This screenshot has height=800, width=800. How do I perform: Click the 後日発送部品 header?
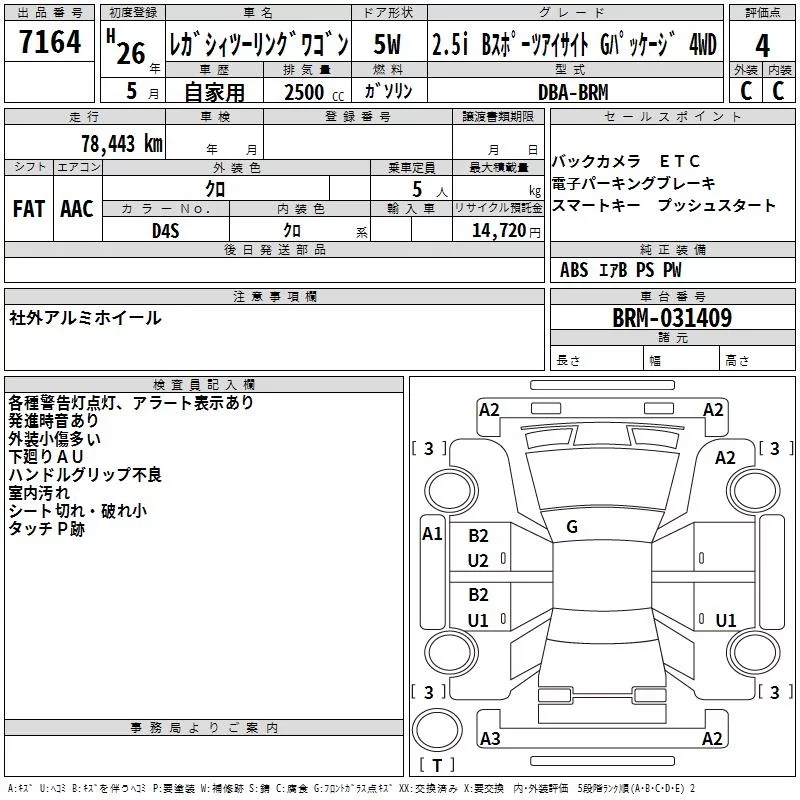(x=274, y=249)
